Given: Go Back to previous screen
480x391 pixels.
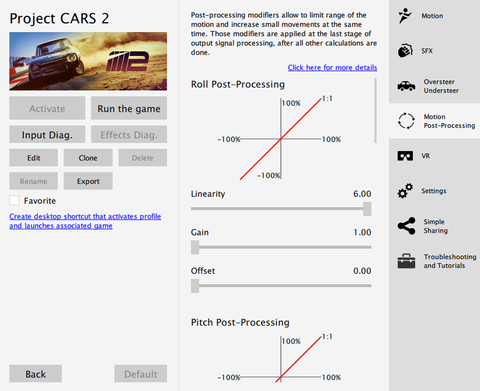Looking at the screenshot, I should click(35, 374).
